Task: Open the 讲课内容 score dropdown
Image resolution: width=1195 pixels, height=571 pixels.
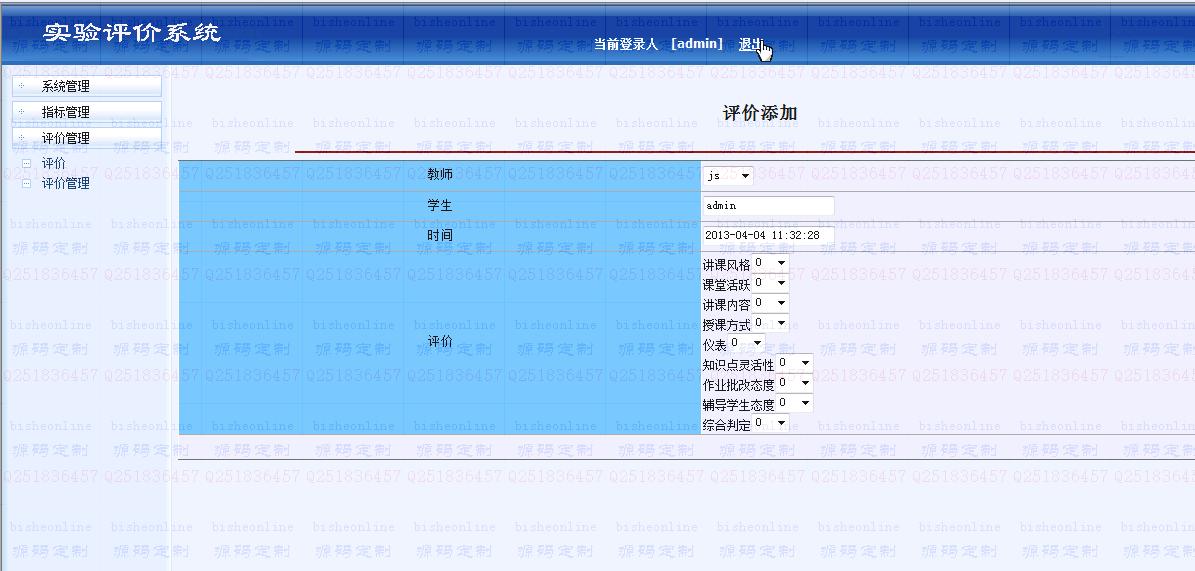Action: click(770, 303)
